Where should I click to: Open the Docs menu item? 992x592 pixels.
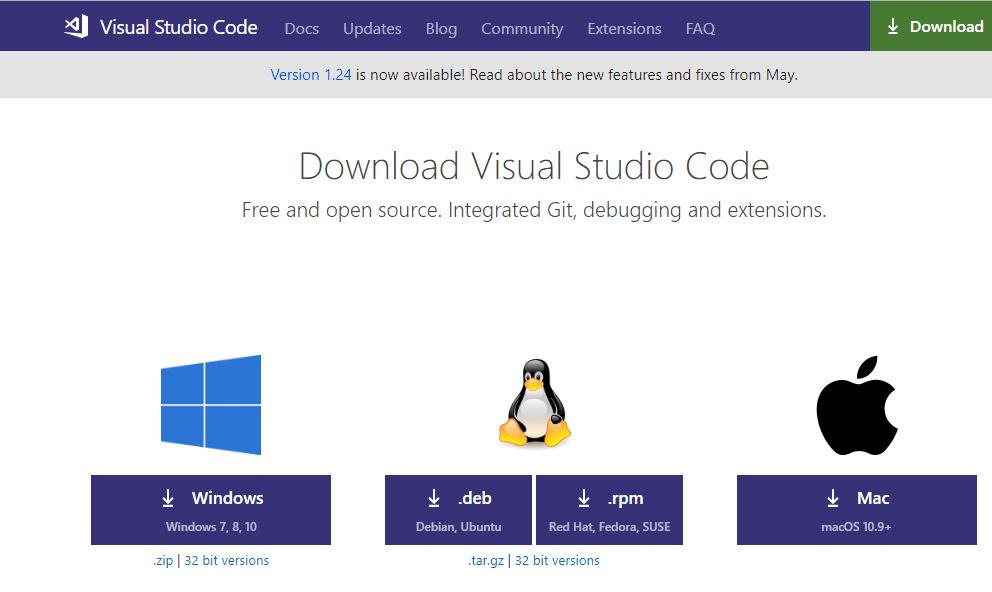pyautogui.click(x=301, y=28)
